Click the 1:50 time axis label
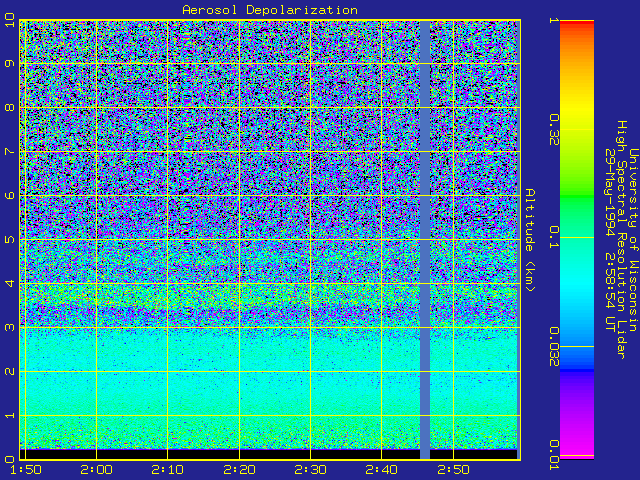Screen dimensions: 640x480 coord(26,470)
